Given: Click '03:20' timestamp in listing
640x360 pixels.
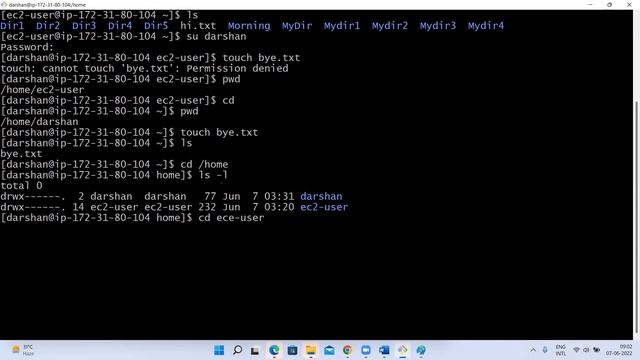Looking at the screenshot, I should click(x=279, y=207).
